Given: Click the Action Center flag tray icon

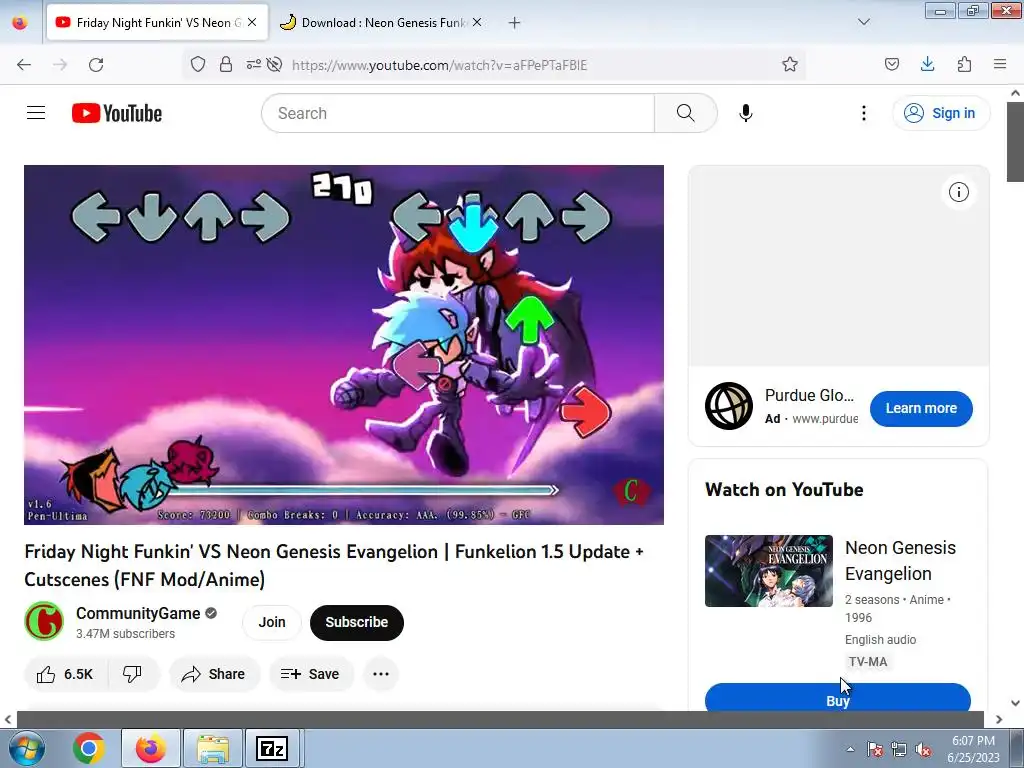Looking at the screenshot, I should (875, 750).
